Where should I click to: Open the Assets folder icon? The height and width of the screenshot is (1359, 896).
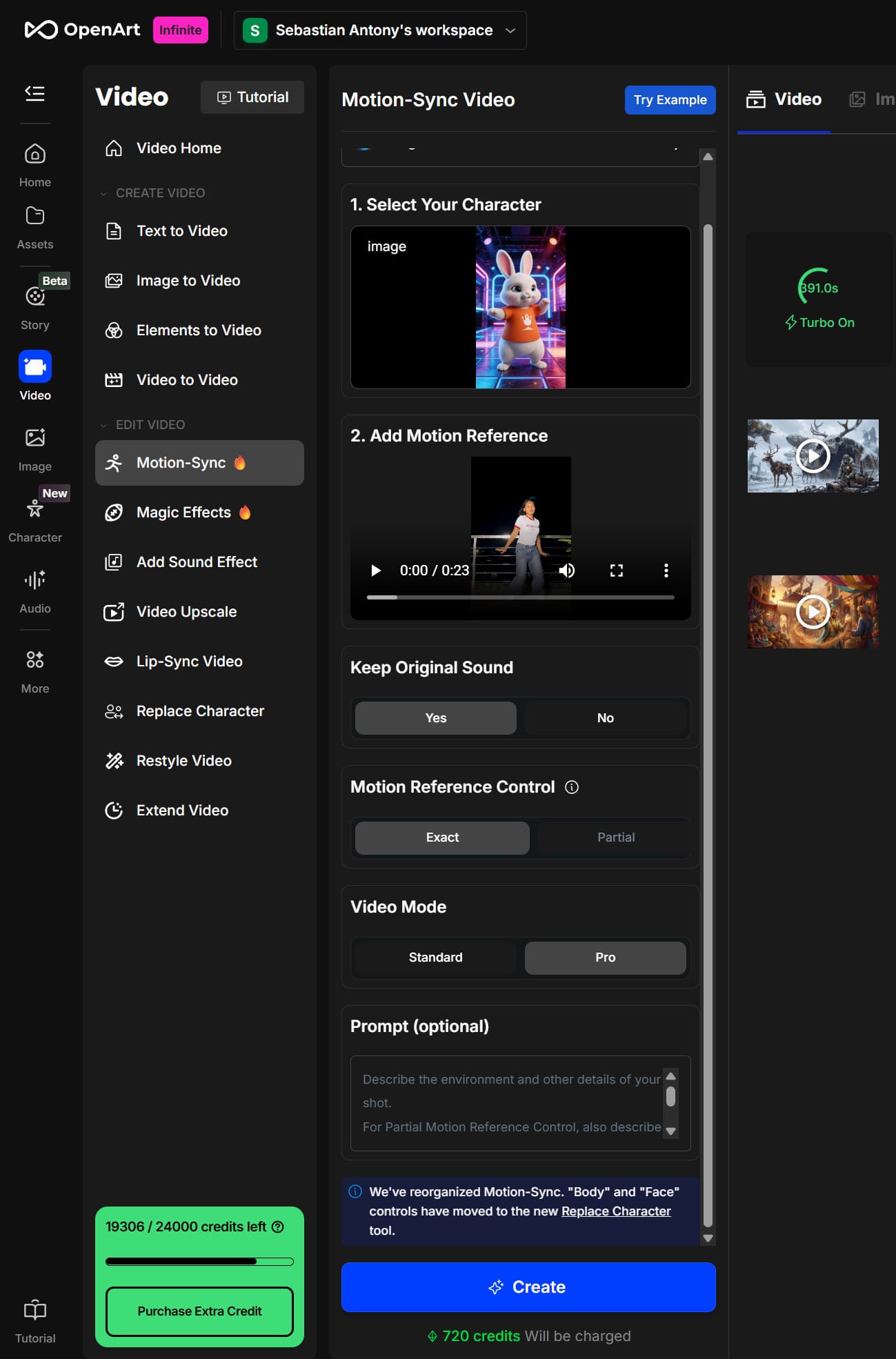[x=34, y=217]
